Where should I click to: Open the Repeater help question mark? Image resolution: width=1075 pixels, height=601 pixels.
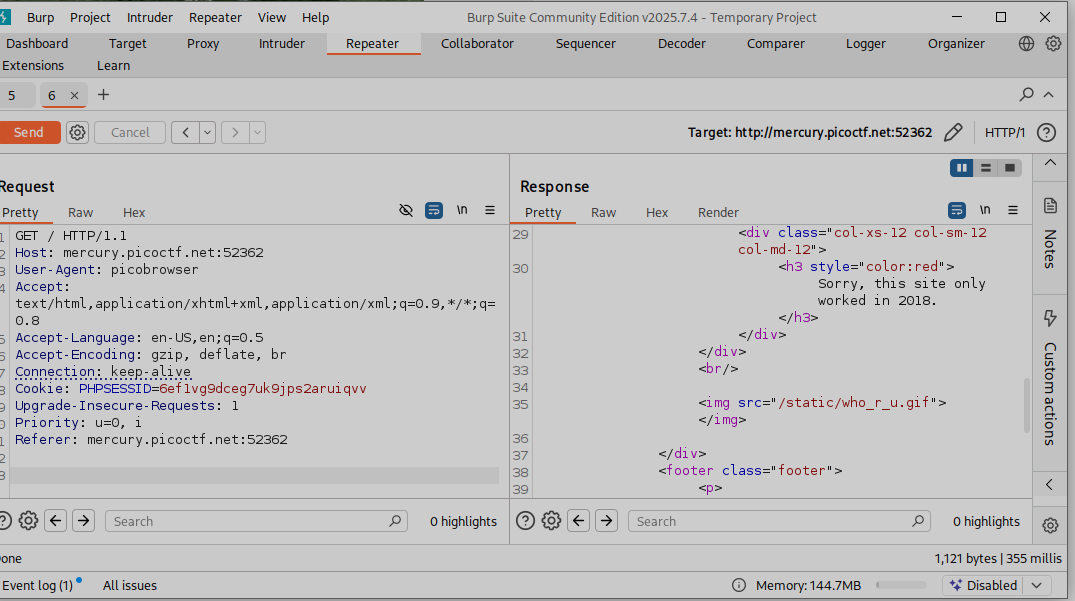click(1046, 132)
